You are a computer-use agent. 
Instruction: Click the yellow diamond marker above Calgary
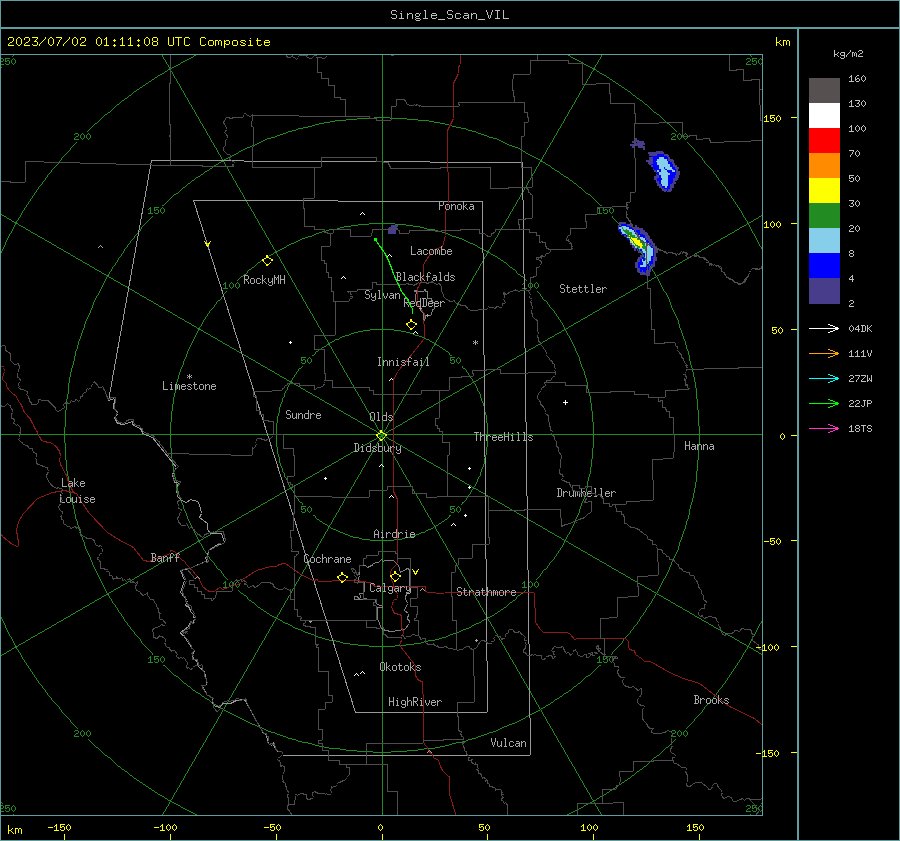pos(395,576)
